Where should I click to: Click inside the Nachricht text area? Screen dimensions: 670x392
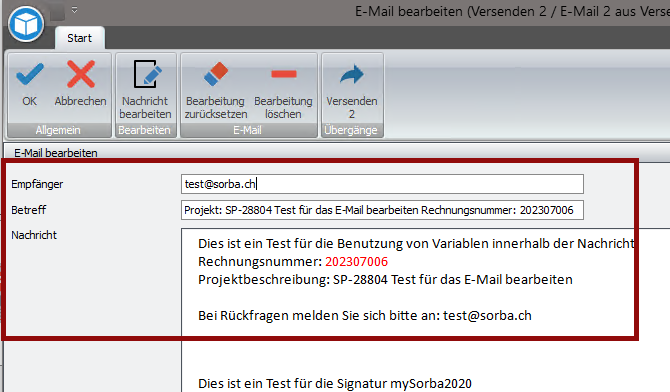[425, 310]
